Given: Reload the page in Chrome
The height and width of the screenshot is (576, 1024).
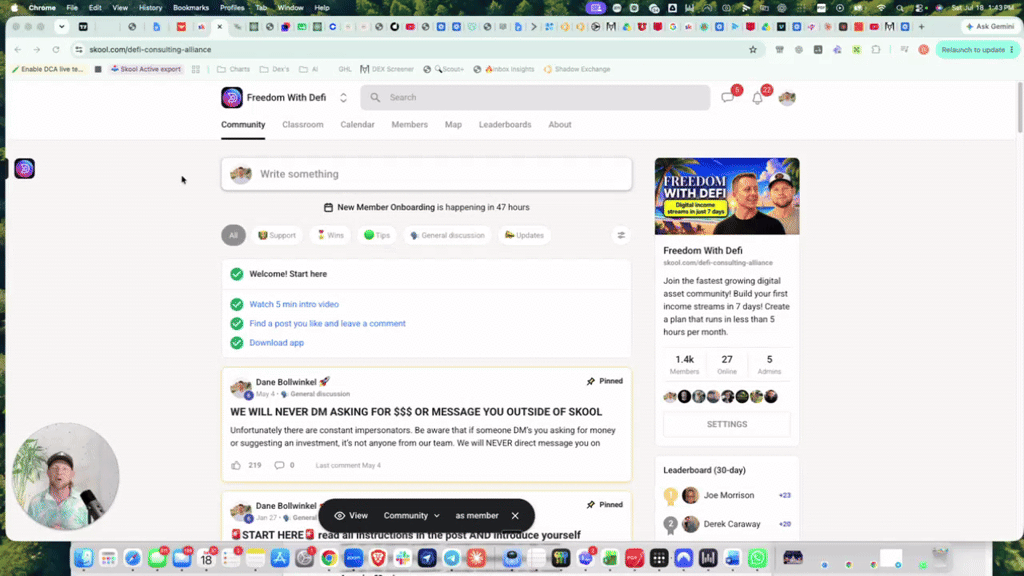Looking at the screenshot, I should [x=56, y=50].
